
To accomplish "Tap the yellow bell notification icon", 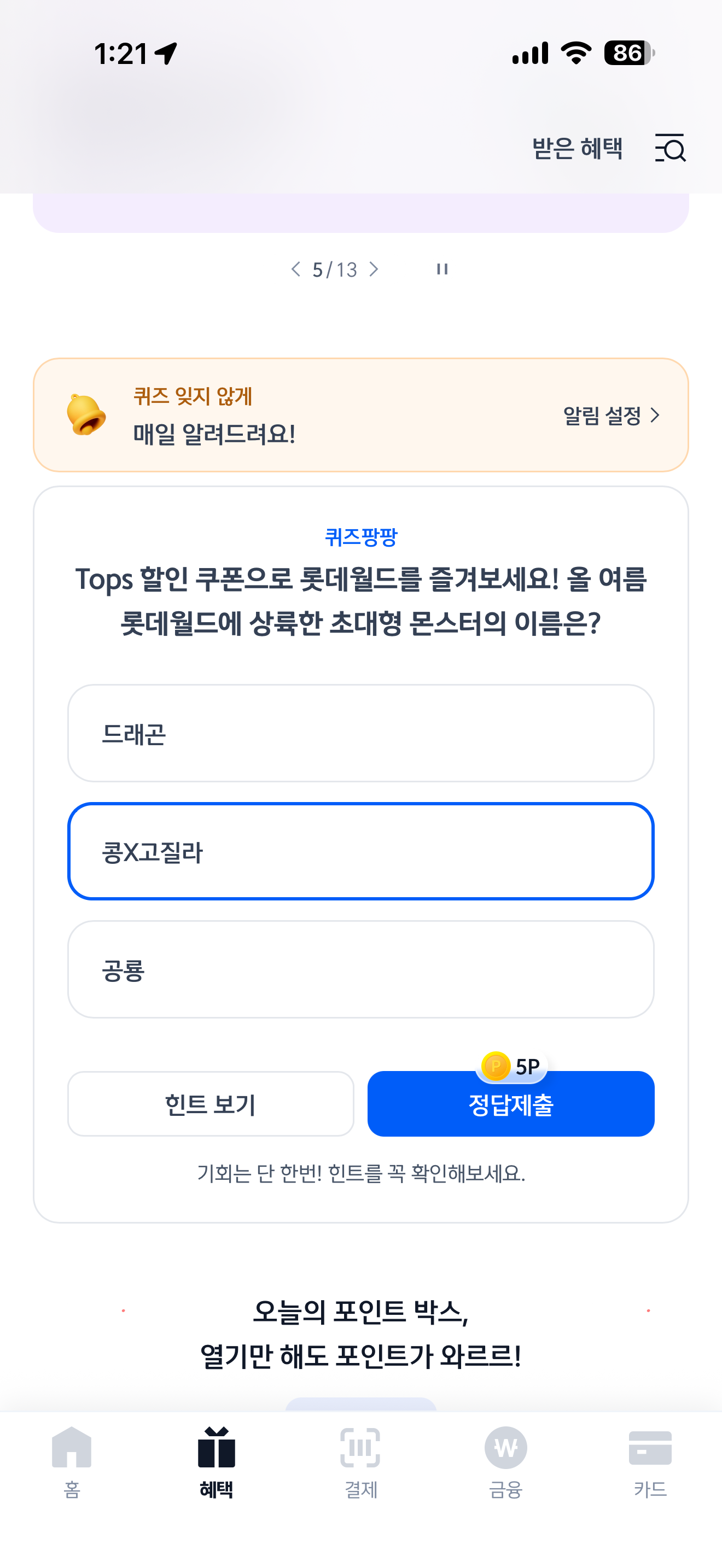I will pos(86,414).
